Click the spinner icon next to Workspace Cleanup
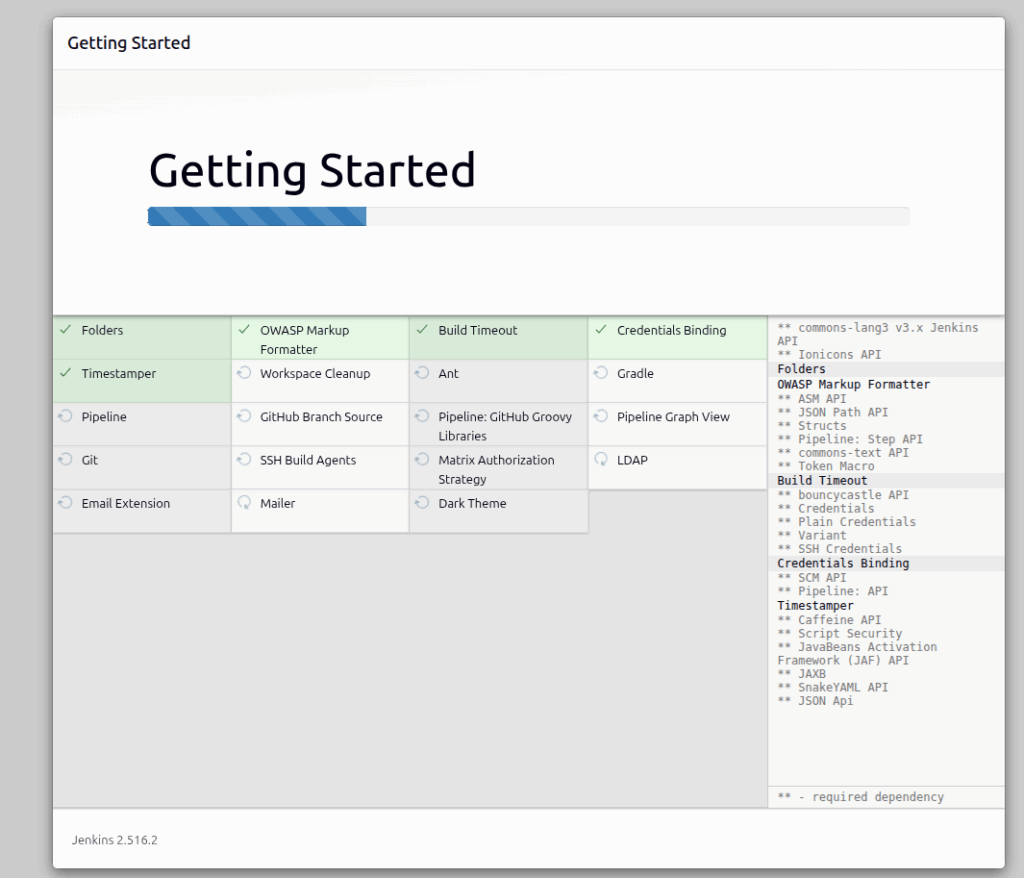1024x878 pixels. (x=242, y=373)
